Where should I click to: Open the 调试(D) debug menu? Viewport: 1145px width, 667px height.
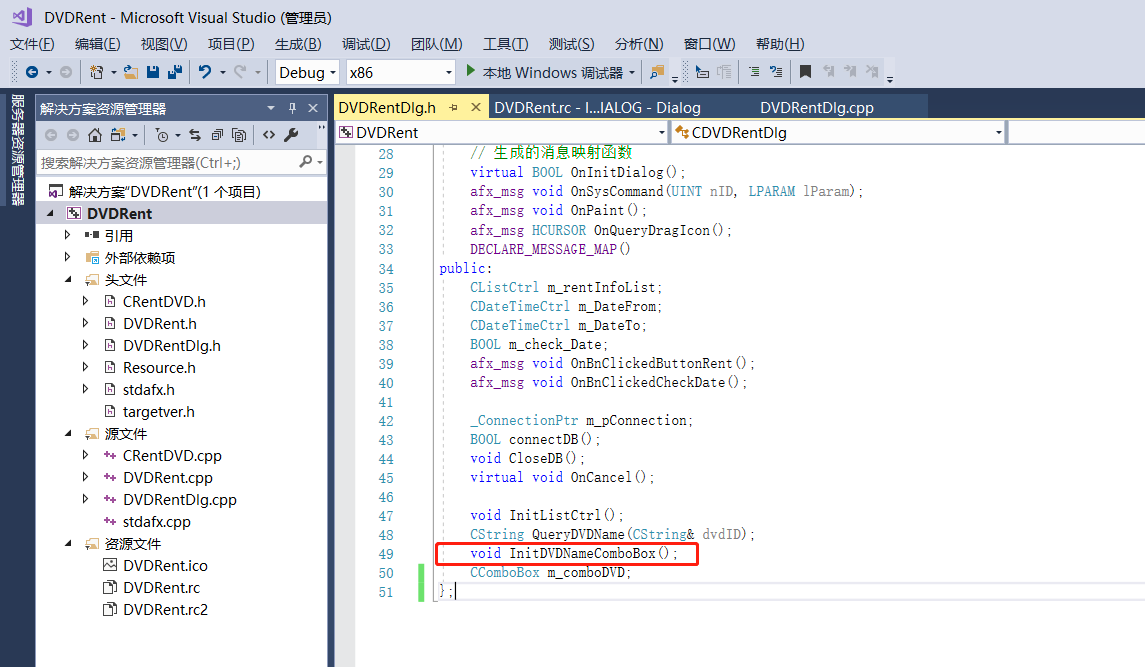tap(366, 44)
